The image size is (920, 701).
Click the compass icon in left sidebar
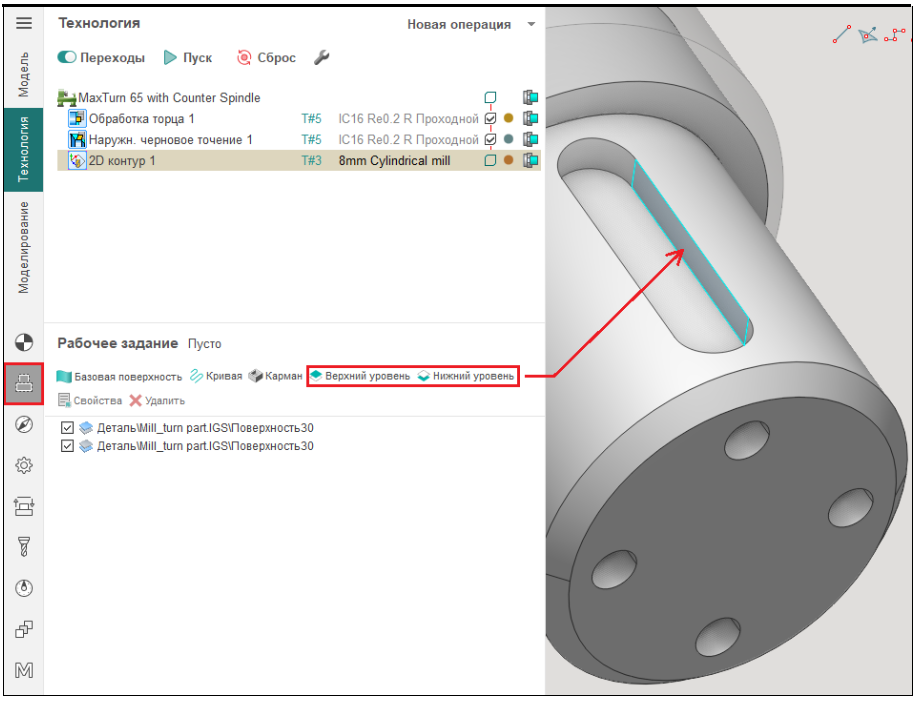coord(24,425)
